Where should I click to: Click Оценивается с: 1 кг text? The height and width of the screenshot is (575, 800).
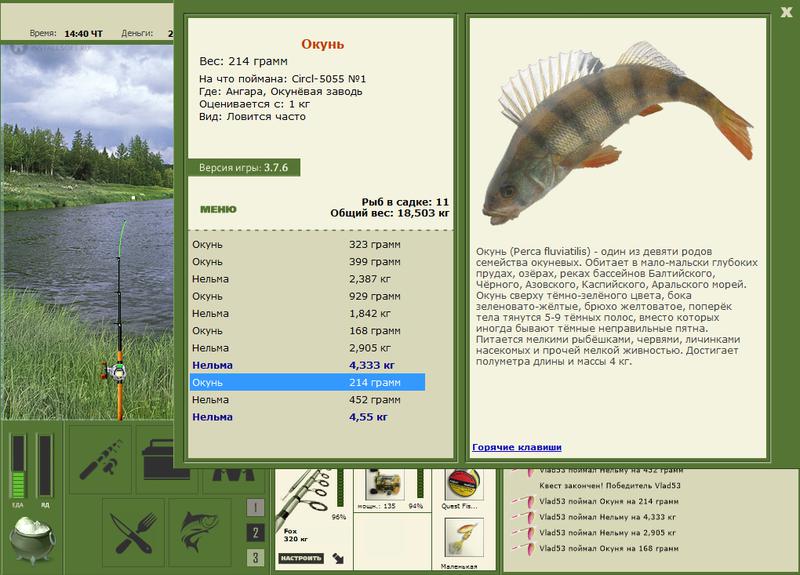(255, 104)
